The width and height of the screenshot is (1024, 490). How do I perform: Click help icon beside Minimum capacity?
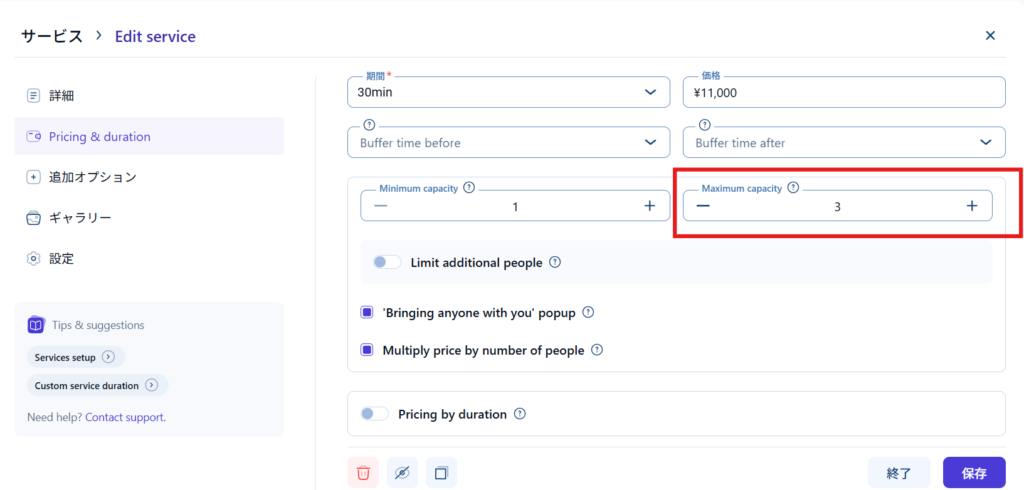(469, 187)
